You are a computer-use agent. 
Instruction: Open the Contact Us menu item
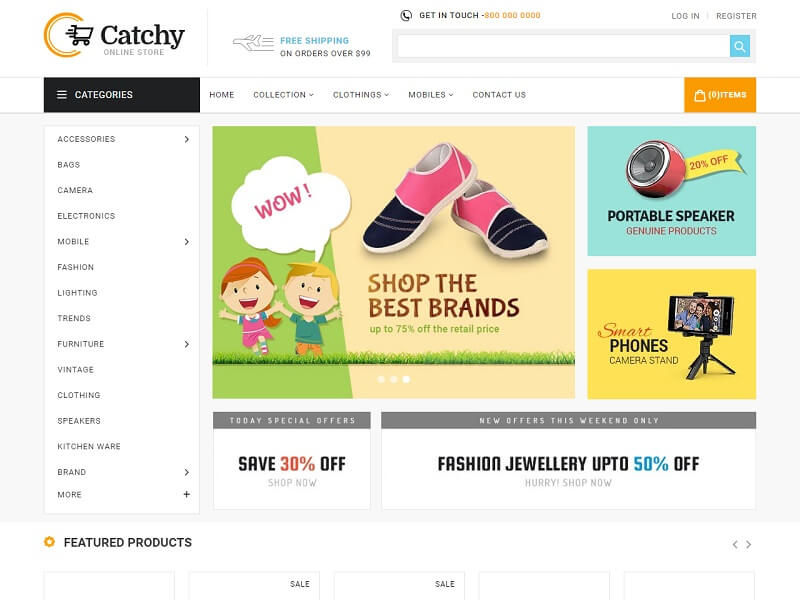pyautogui.click(x=499, y=95)
